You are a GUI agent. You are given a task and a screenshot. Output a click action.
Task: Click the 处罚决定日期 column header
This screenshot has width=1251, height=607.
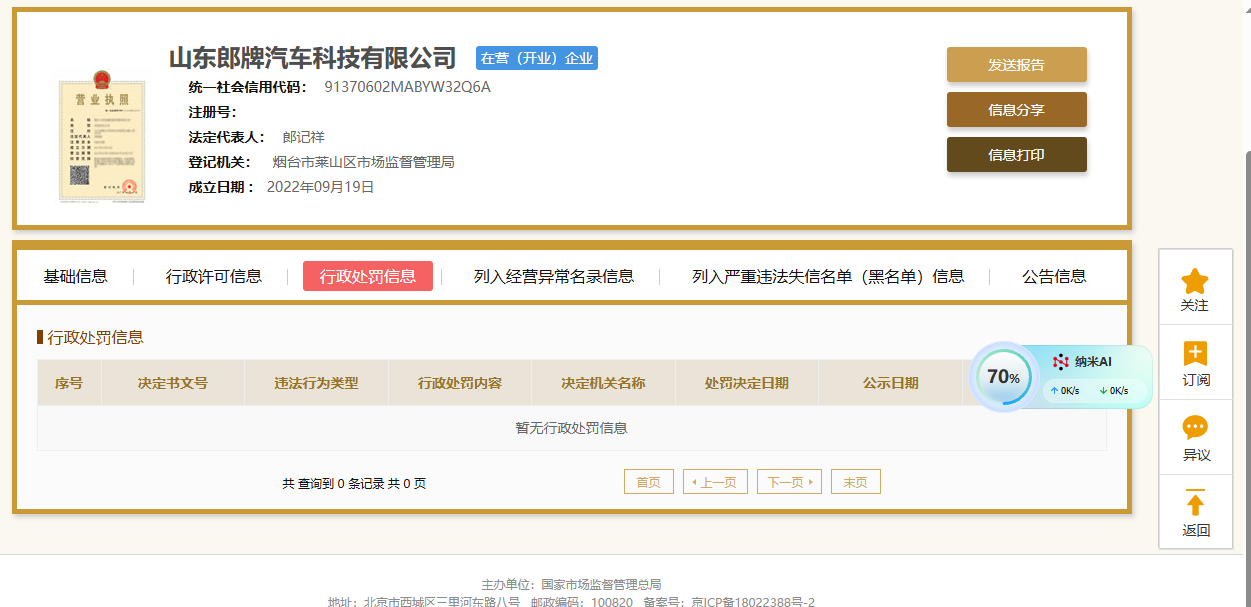[747, 383]
